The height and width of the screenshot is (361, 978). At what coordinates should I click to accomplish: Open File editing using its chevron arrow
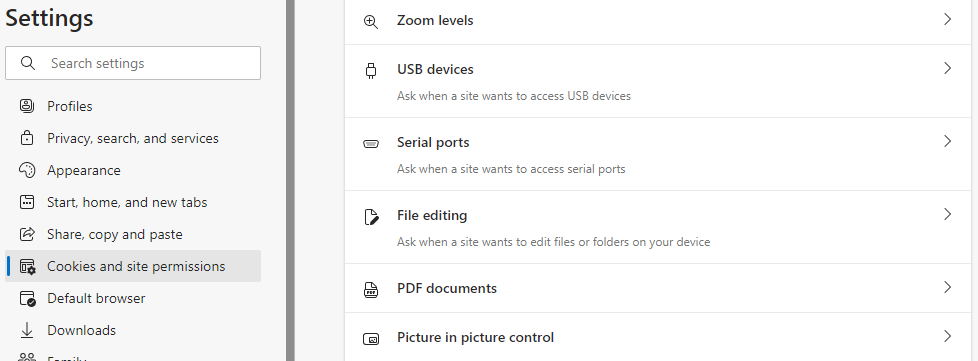click(947, 214)
